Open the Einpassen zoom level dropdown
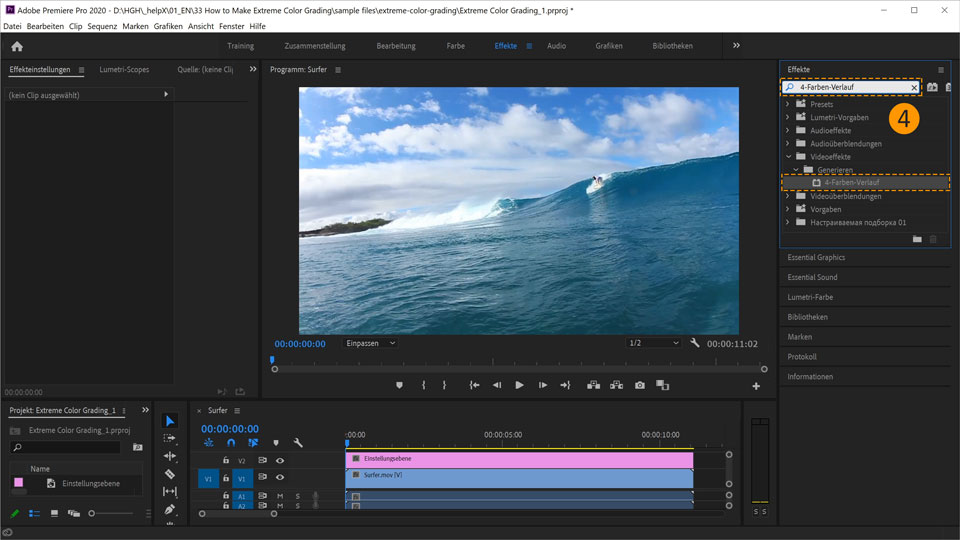 coord(370,343)
